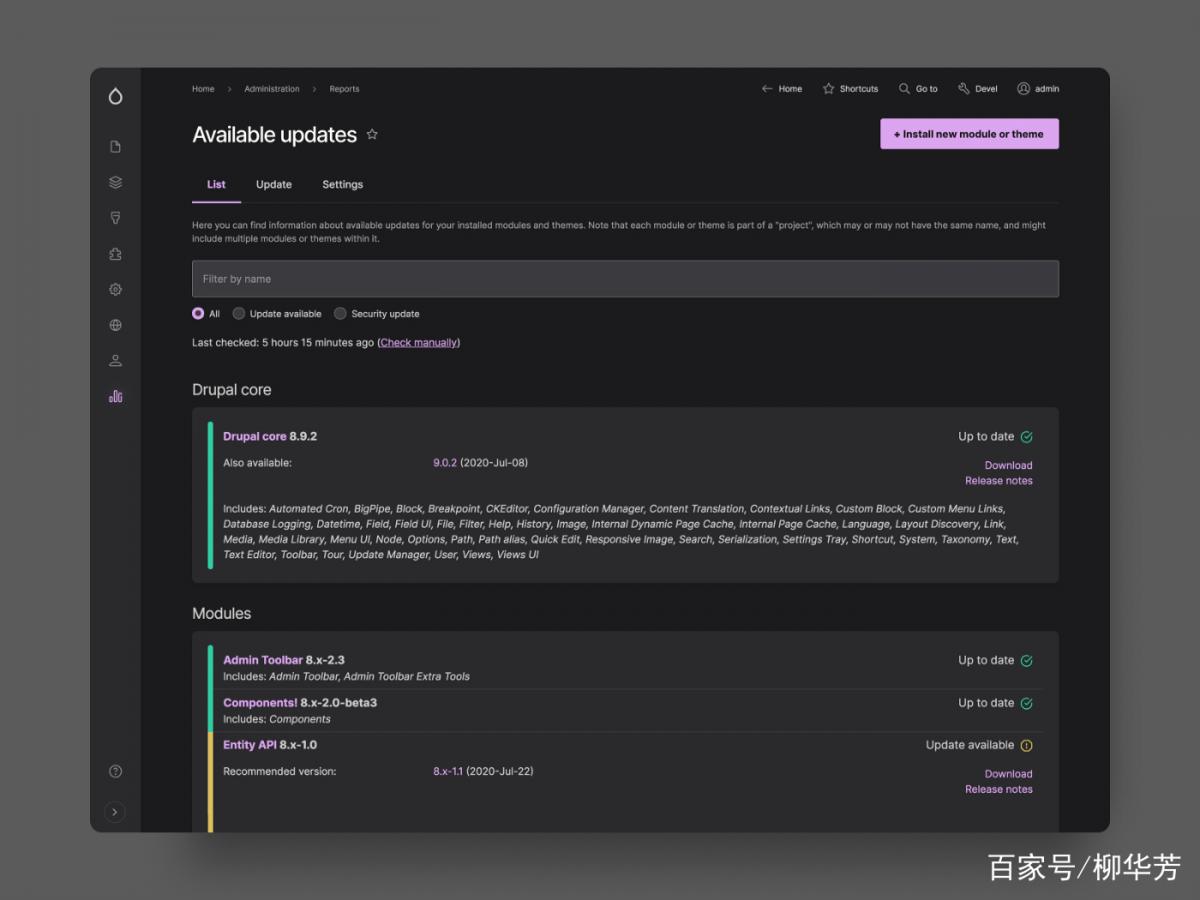
Task: Select the Security update radio filter
Action: tap(340, 313)
